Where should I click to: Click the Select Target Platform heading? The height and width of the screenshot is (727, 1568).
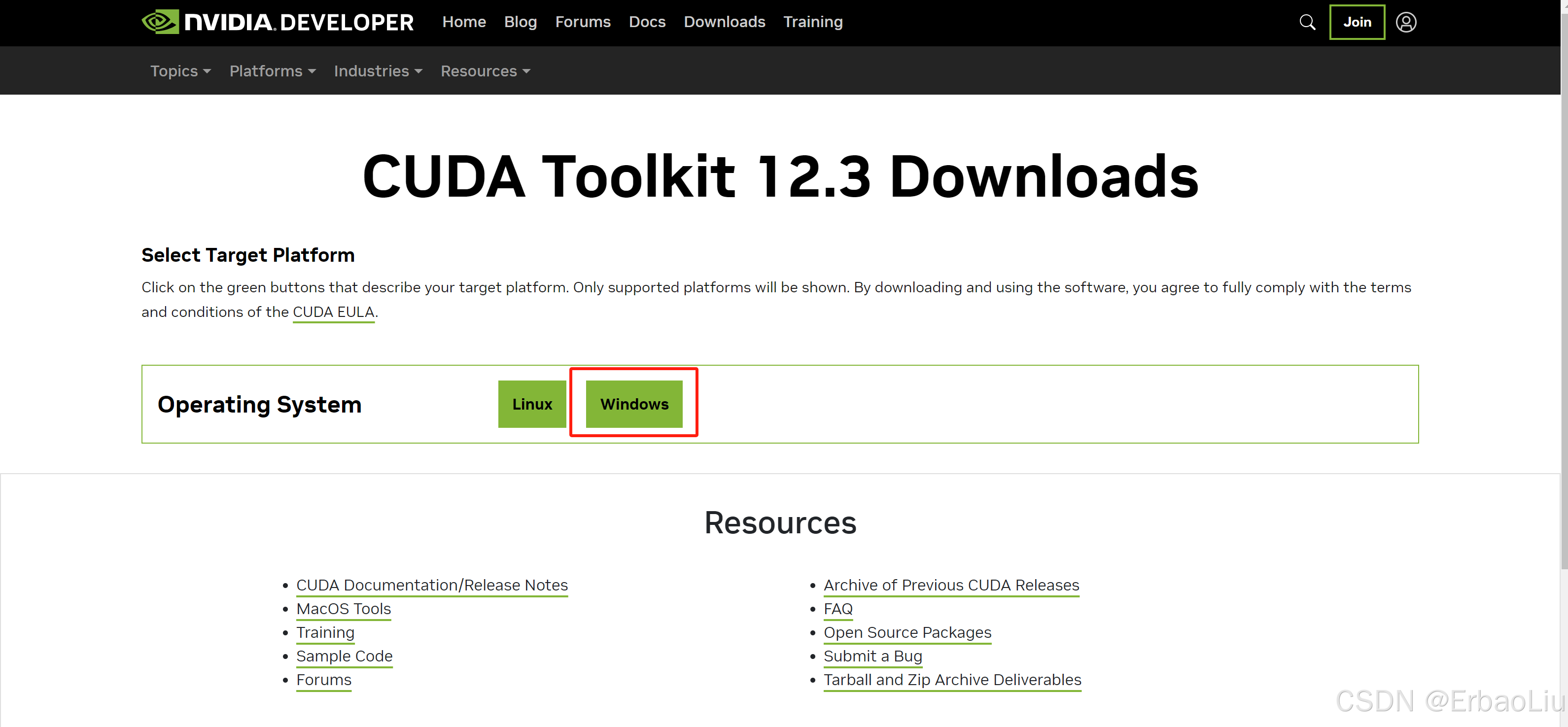click(x=248, y=255)
